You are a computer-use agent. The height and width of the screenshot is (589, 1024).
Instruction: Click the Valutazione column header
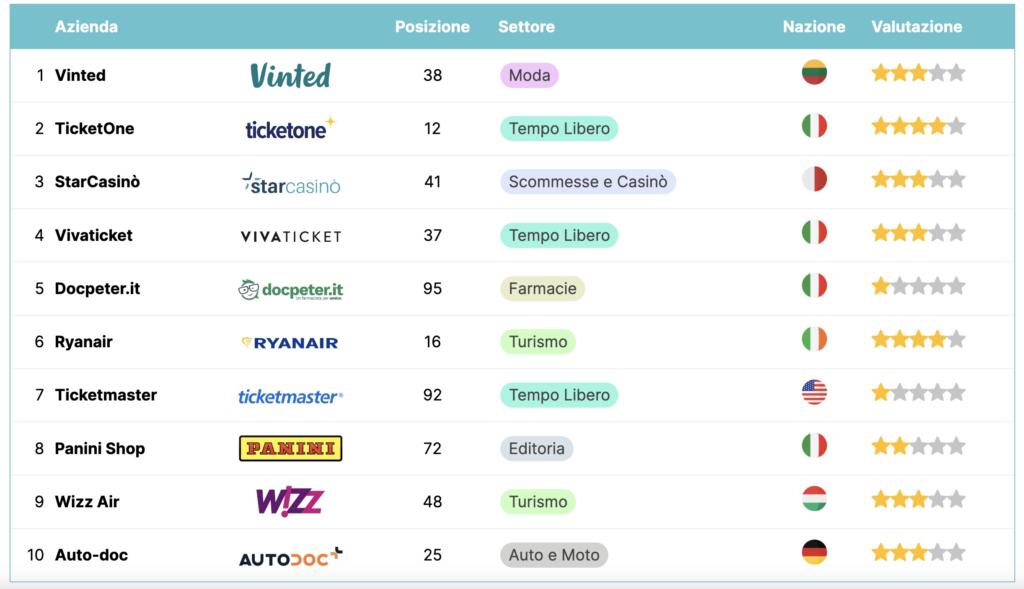916,27
